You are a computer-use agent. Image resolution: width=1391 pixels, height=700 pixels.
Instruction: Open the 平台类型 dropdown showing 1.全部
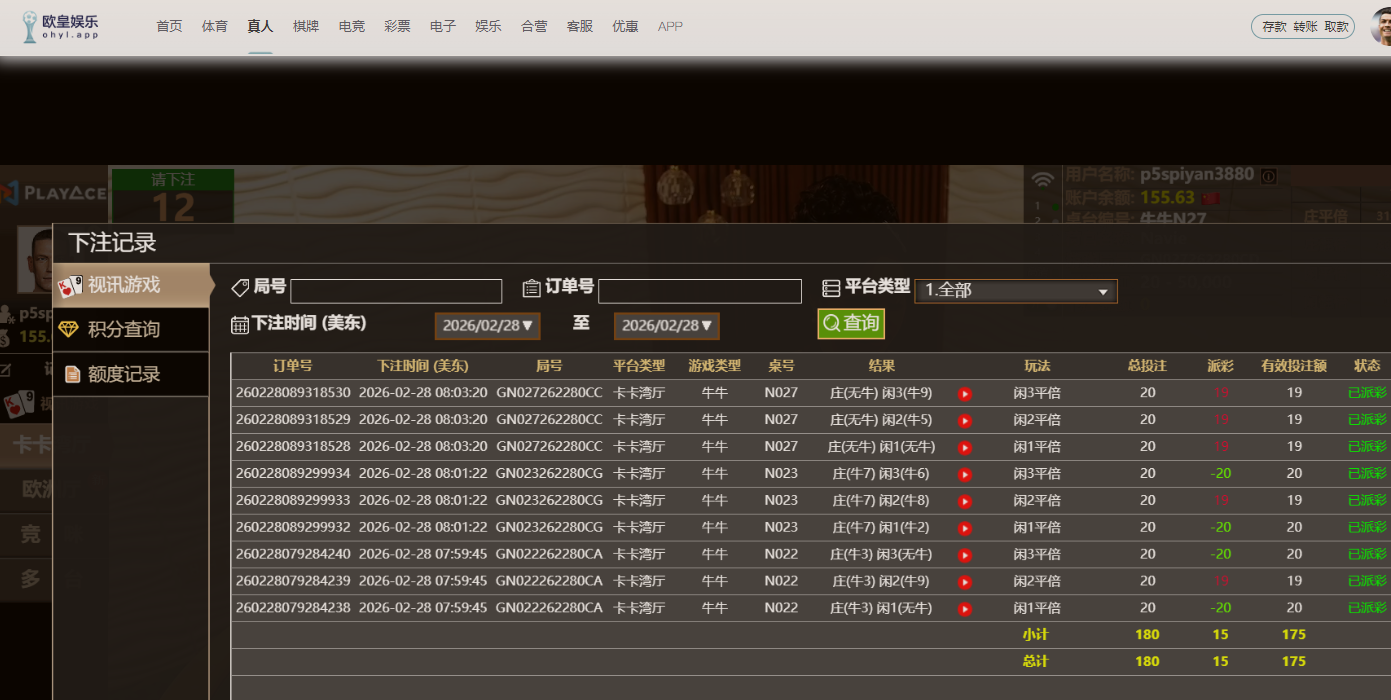coord(1015,291)
